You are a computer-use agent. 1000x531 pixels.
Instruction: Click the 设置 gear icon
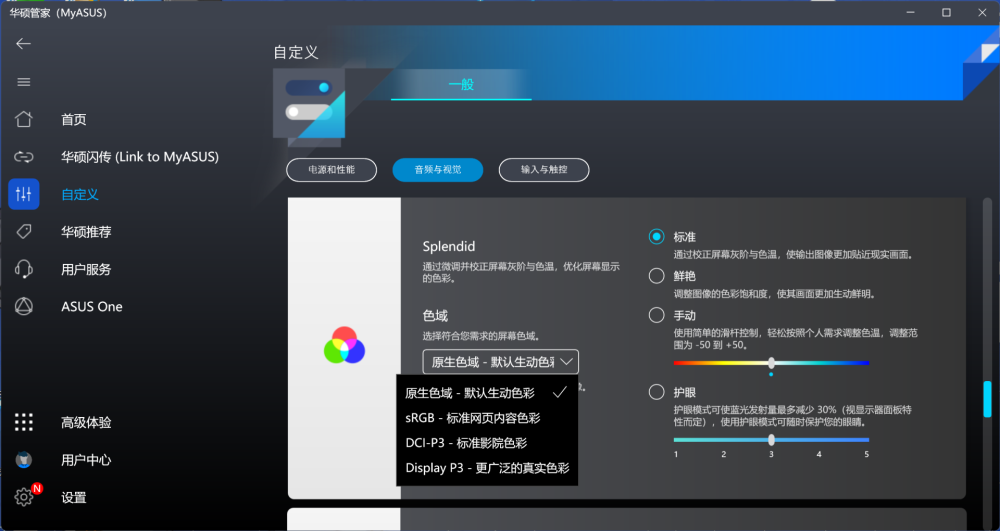(24, 497)
